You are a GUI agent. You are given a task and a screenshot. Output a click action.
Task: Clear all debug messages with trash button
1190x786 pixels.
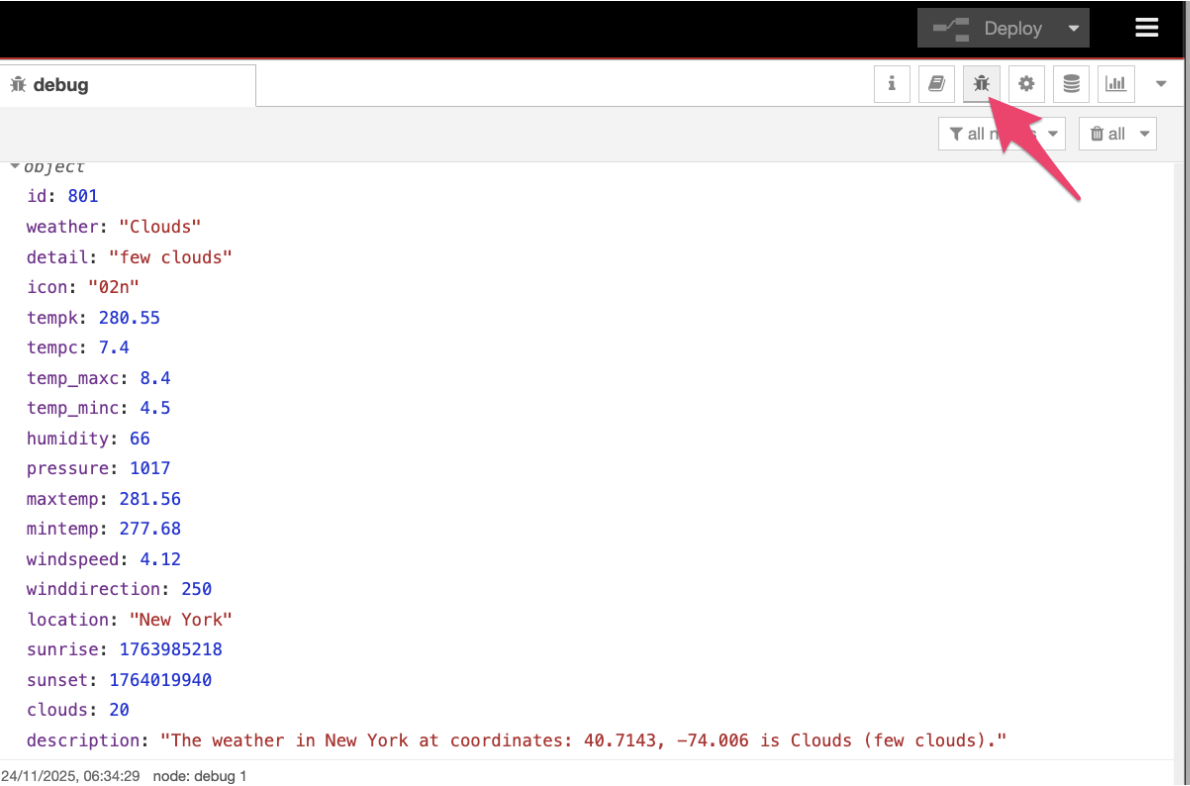coord(1107,134)
